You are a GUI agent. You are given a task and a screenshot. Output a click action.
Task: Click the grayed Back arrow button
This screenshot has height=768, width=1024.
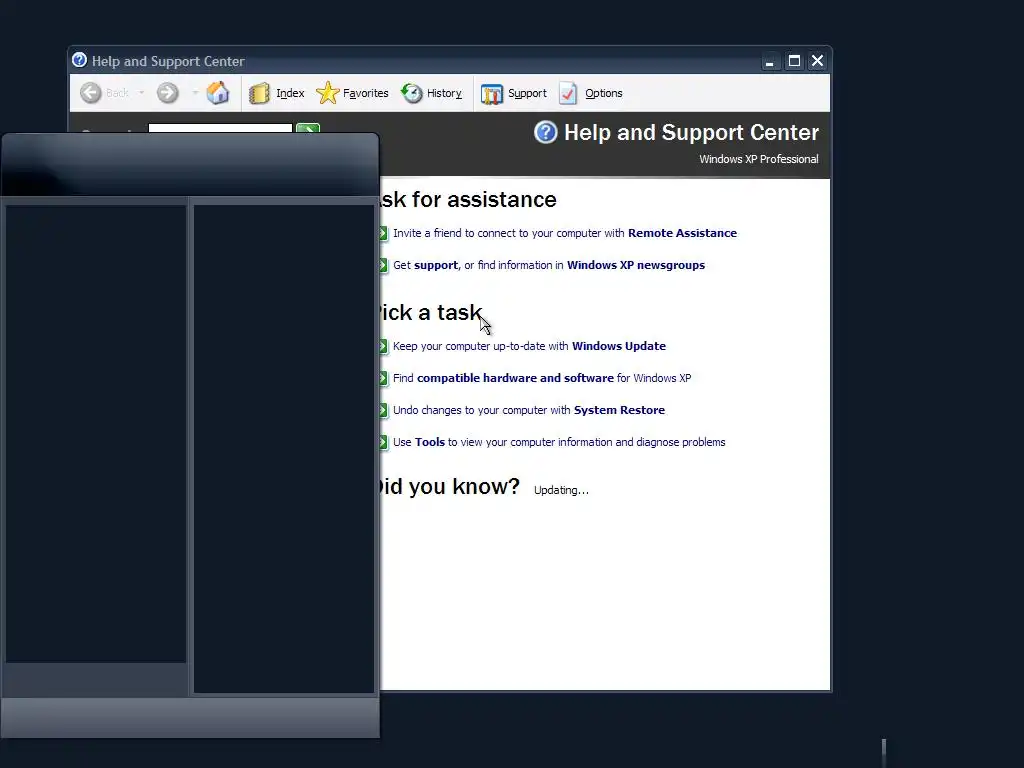click(x=91, y=93)
